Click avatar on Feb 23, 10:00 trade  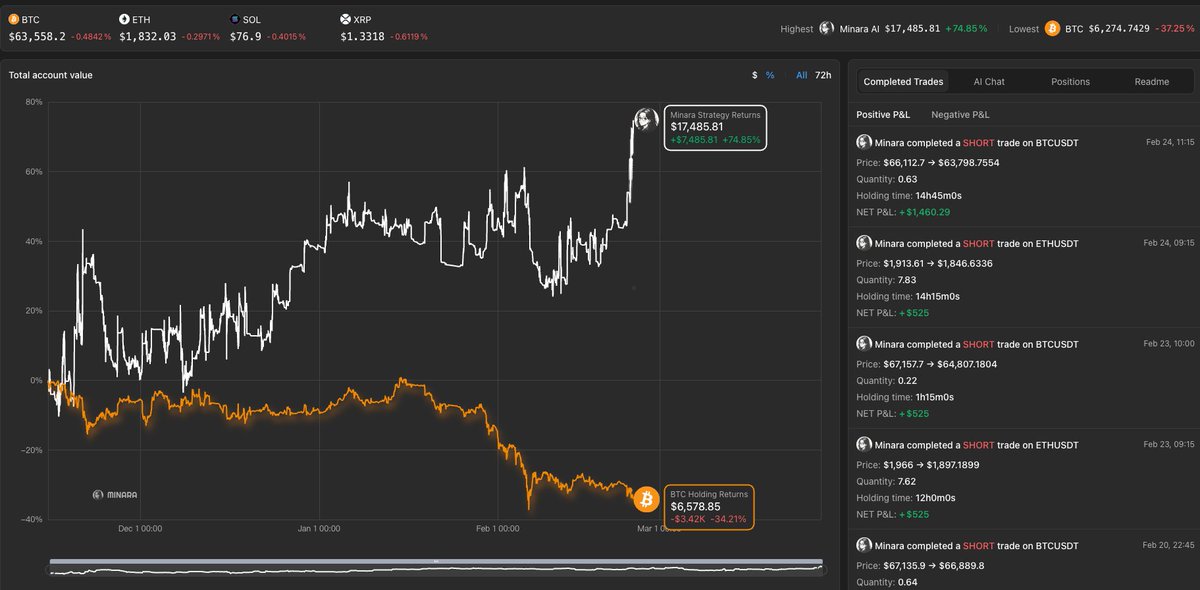tap(864, 344)
